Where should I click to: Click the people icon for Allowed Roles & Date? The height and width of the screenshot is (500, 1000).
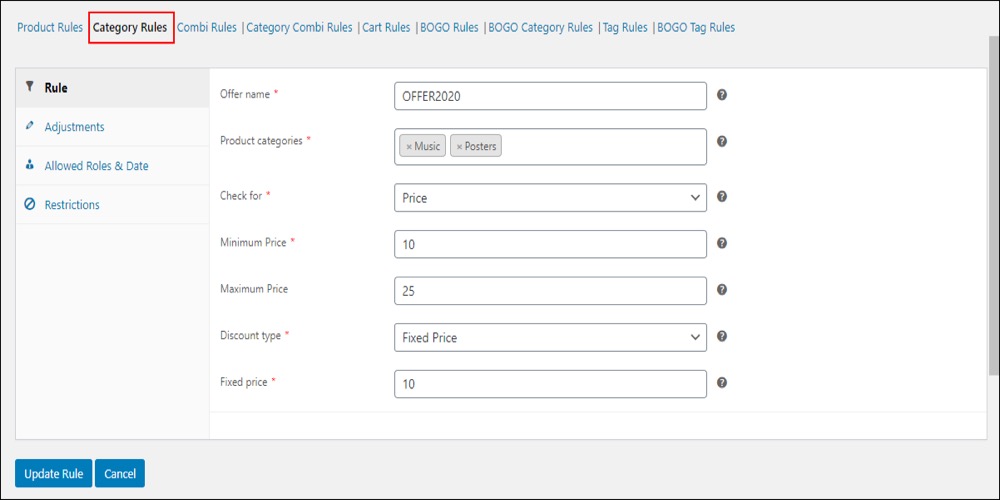[x=29, y=165]
